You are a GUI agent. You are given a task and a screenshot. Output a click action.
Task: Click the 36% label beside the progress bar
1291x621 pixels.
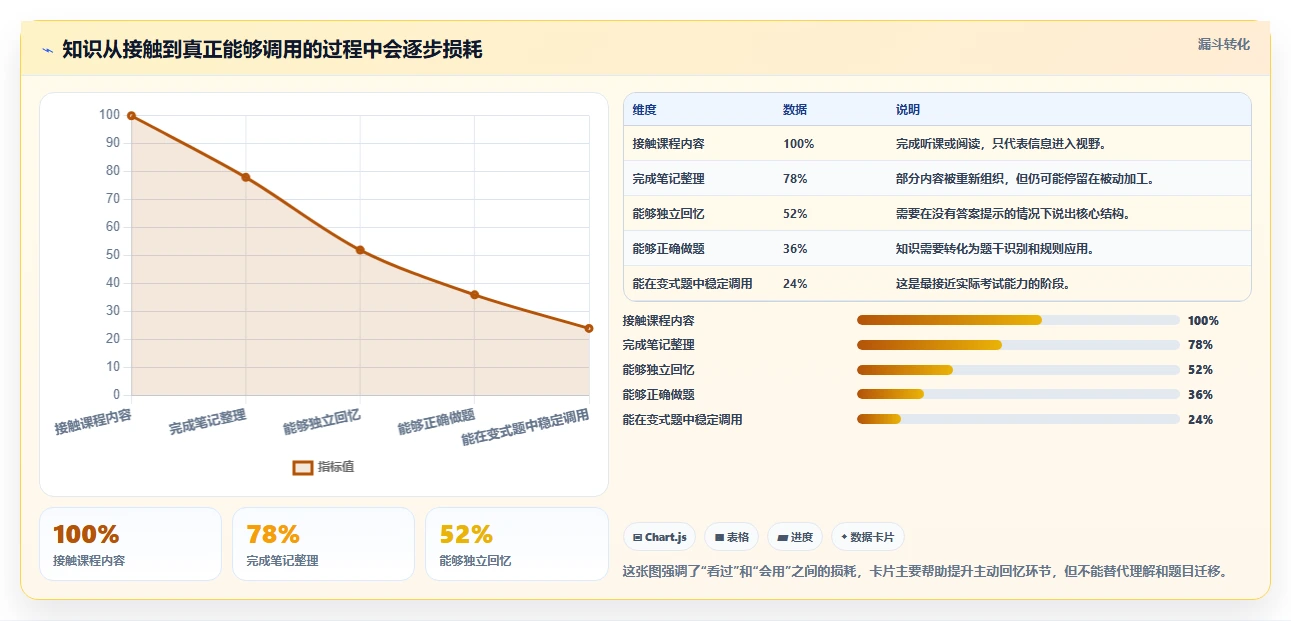pyautogui.click(x=1200, y=395)
